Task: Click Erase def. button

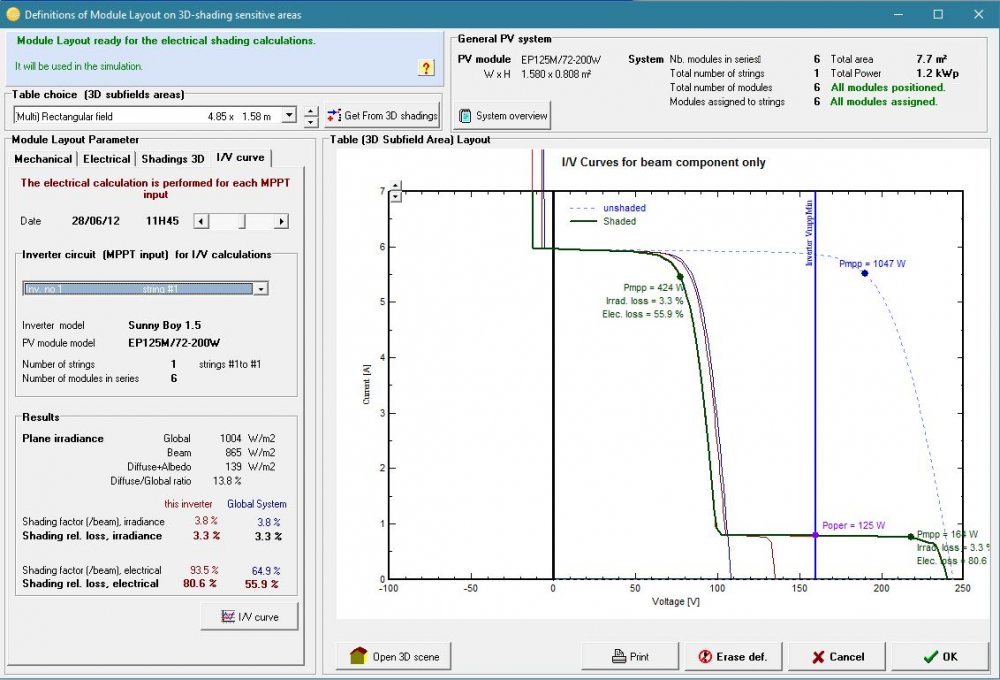Action: coord(733,657)
